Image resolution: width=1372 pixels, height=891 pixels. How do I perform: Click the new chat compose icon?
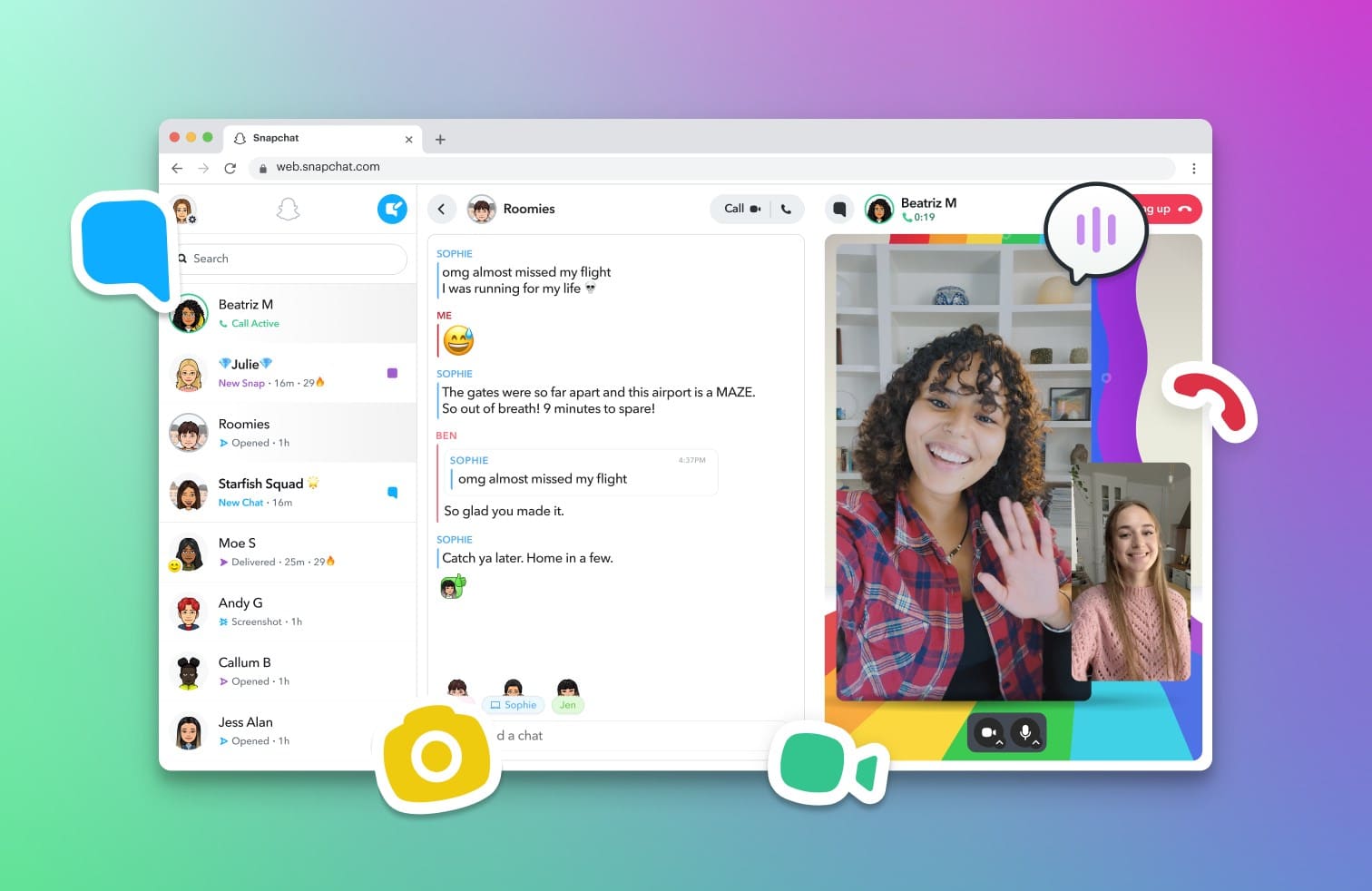[x=392, y=210]
